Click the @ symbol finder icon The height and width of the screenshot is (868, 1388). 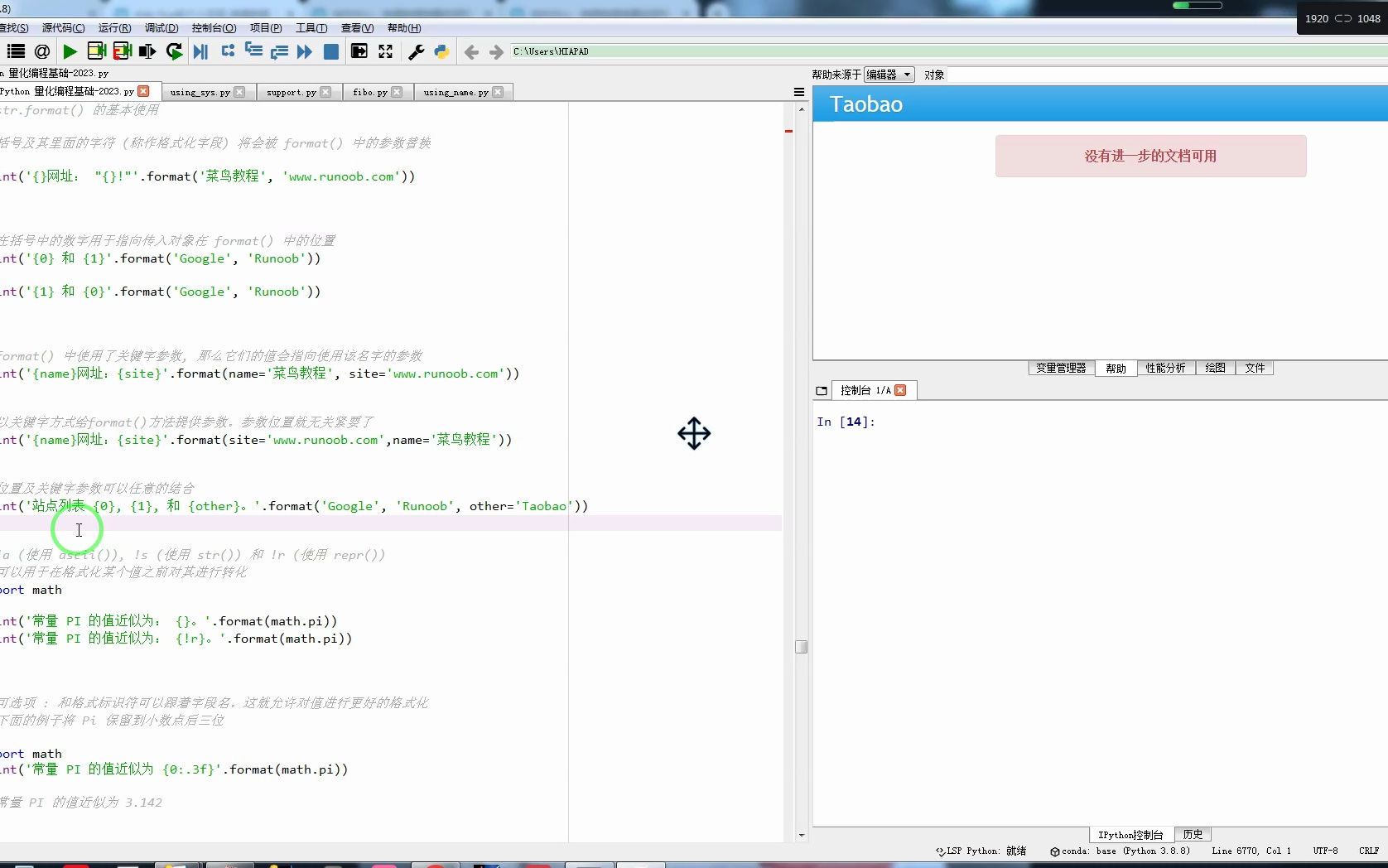pyautogui.click(x=42, y=51)
